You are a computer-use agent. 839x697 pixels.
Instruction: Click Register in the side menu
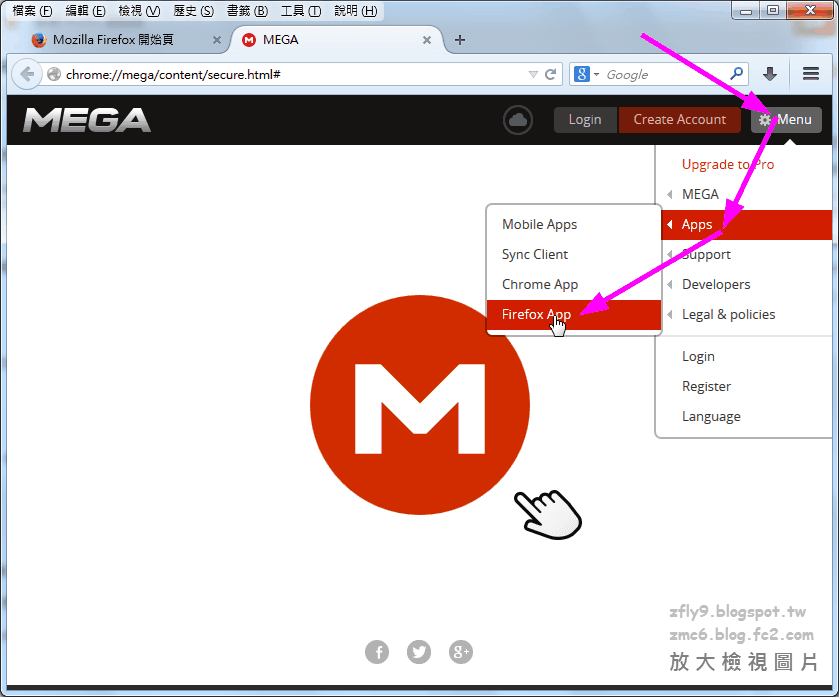(706, 387)
